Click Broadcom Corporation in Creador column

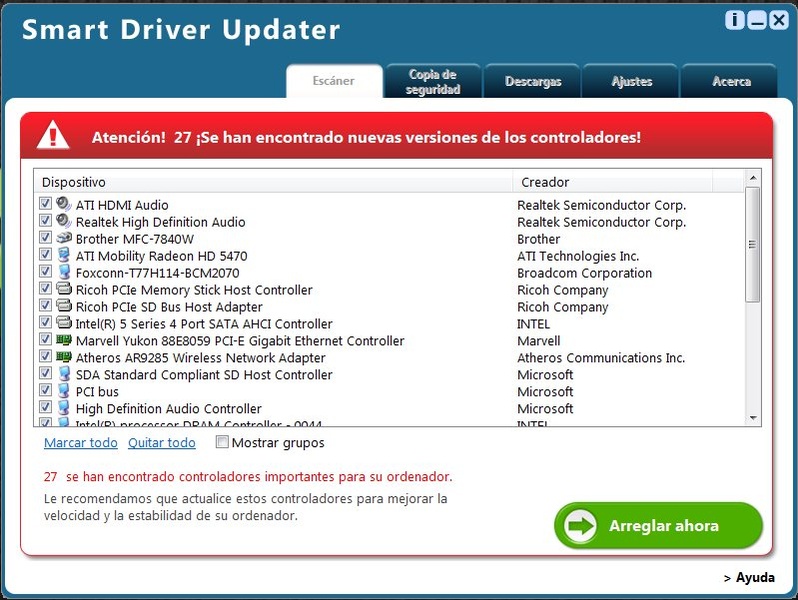584,273
